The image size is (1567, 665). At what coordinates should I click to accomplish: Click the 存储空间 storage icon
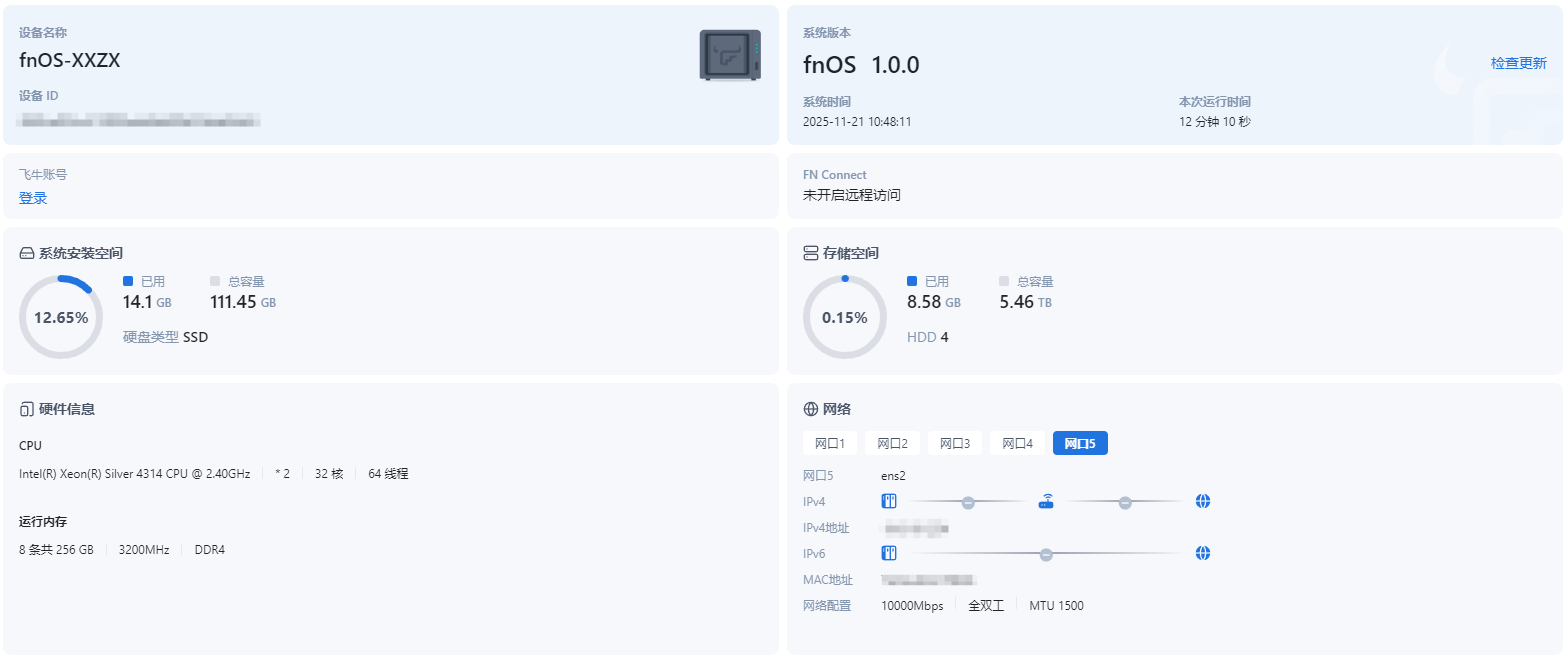point(811,254)
